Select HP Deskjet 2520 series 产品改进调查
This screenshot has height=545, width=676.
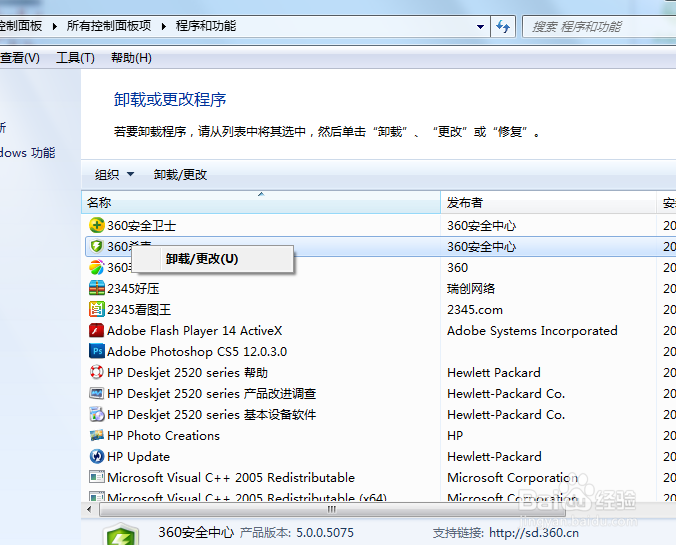tap(212, 394)
